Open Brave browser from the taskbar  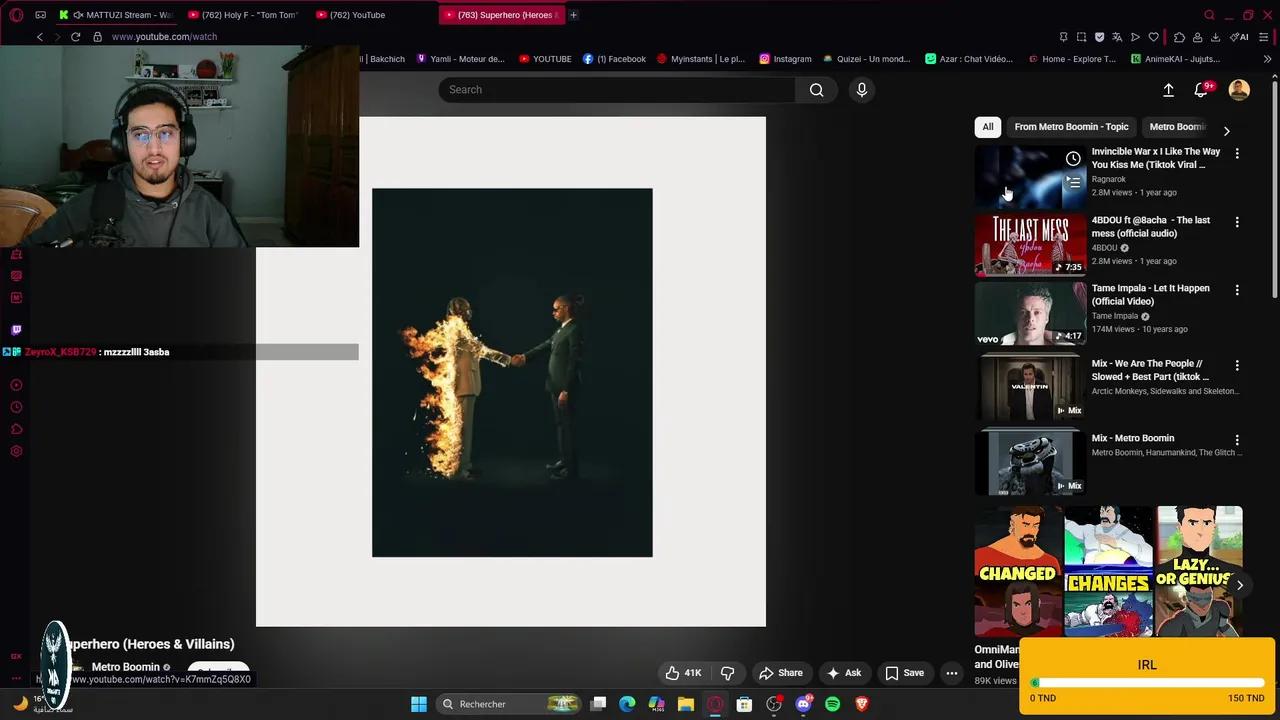click(x=862, y=704)
